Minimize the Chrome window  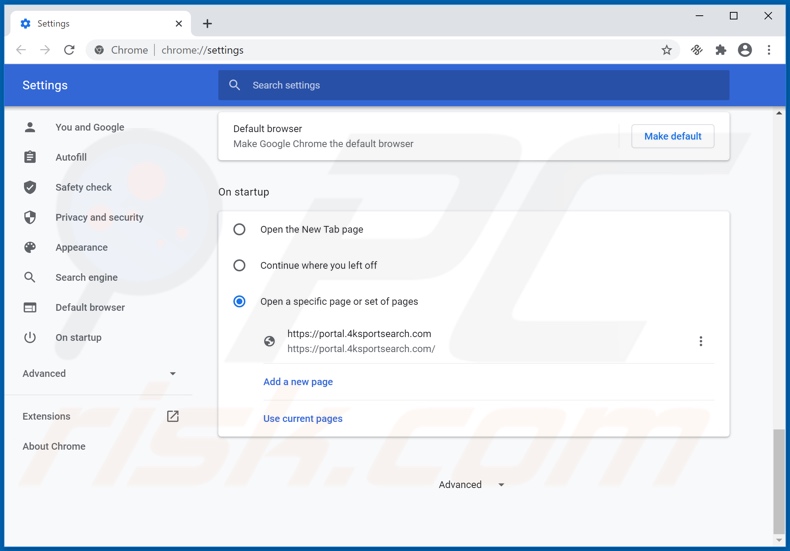coord(699,16)
